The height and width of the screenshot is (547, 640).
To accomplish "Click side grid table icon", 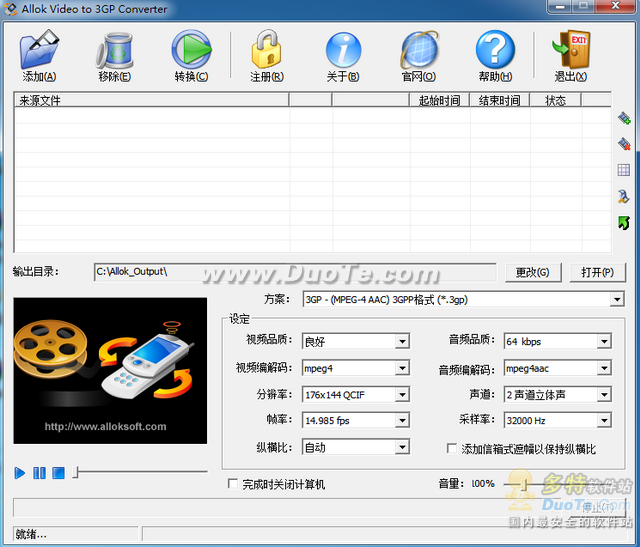I will 624,170.
